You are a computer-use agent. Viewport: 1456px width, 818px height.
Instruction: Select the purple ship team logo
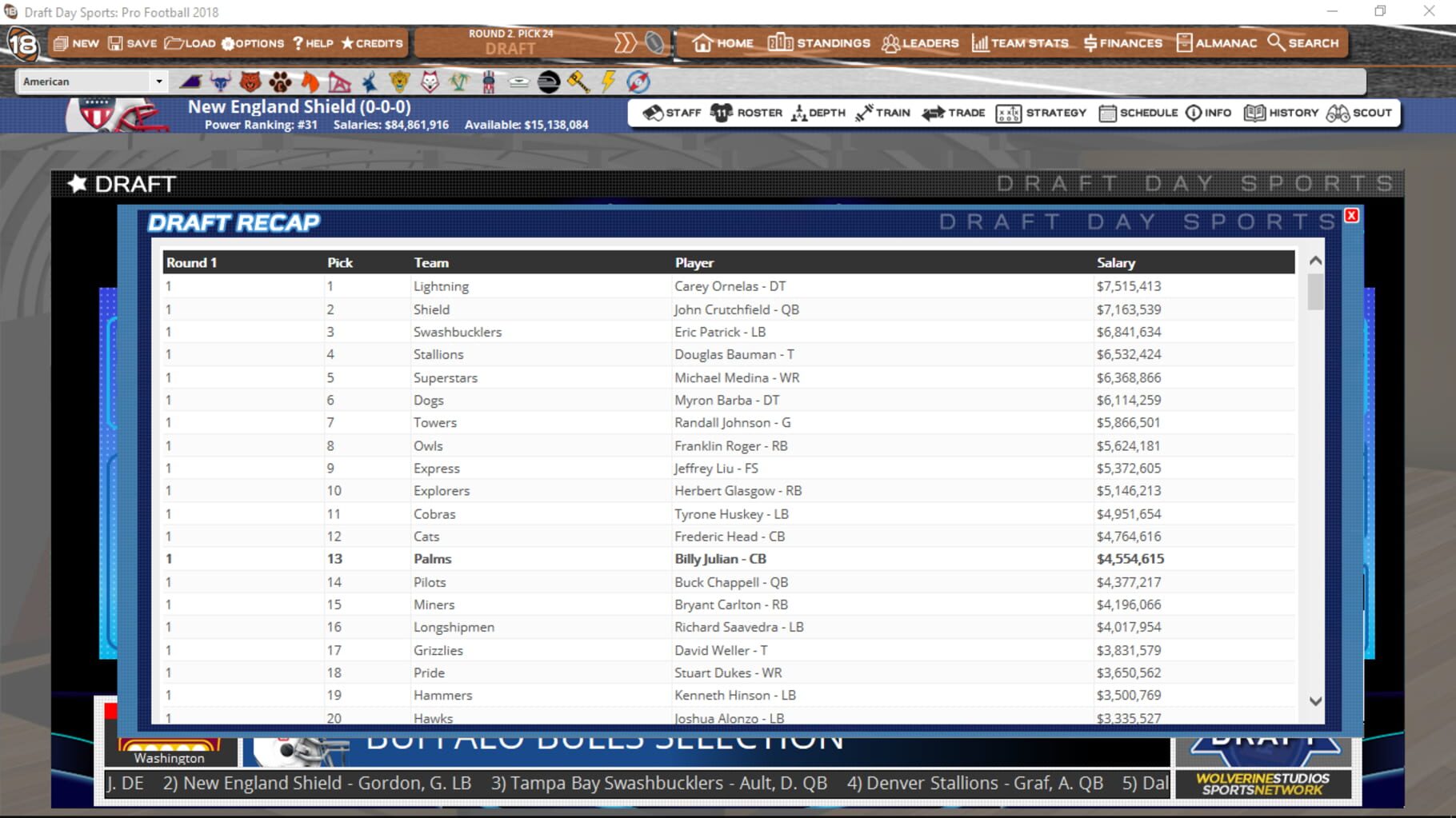tap(190, 82)
